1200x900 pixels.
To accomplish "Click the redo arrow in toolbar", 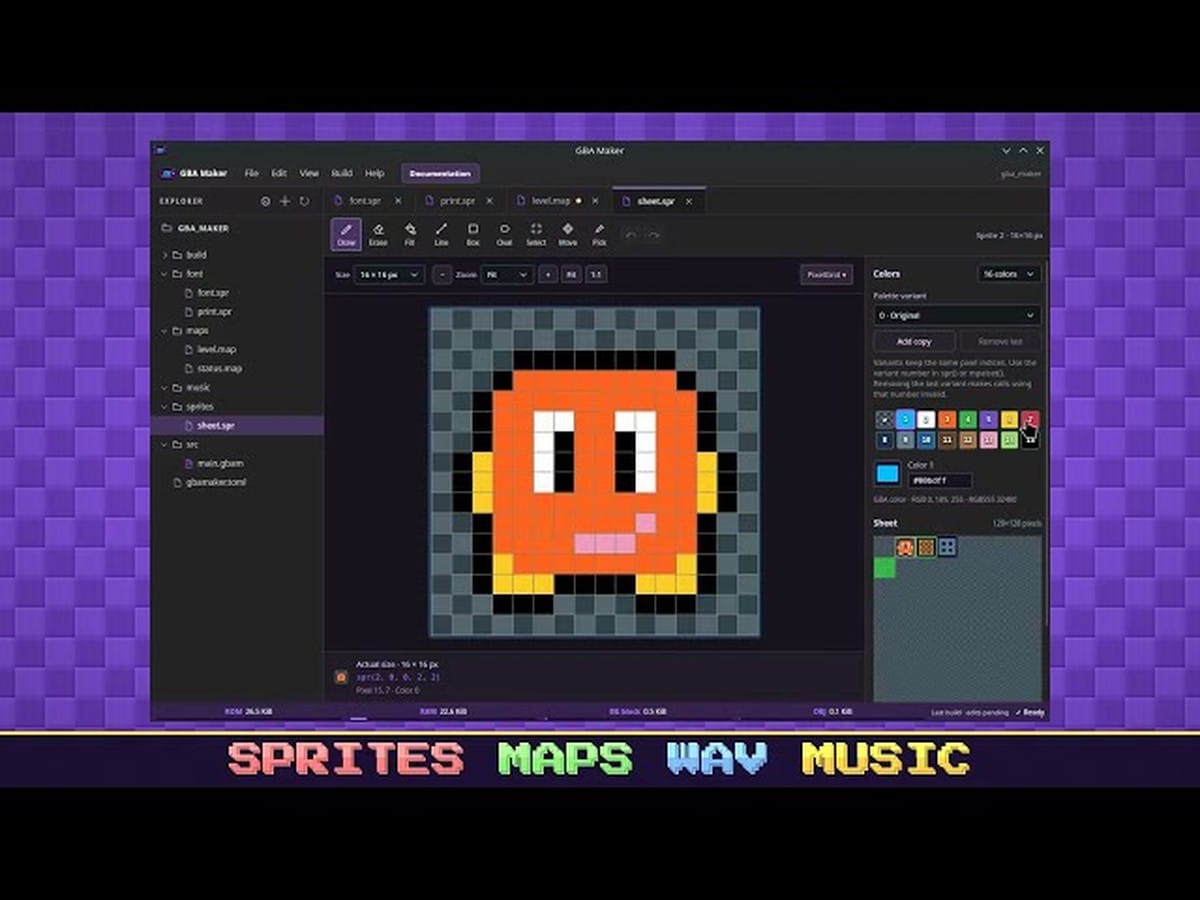I will click(653, 235).
